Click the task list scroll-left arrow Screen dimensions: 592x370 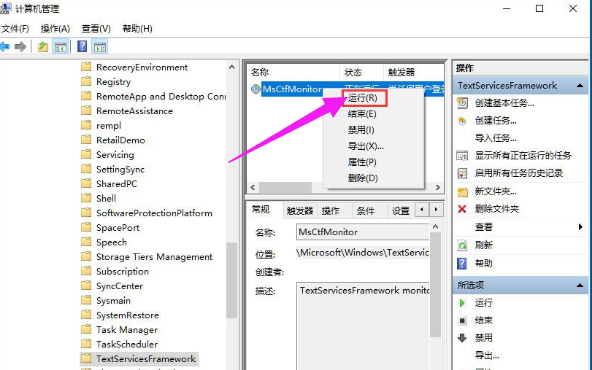(x=253, y=187)
